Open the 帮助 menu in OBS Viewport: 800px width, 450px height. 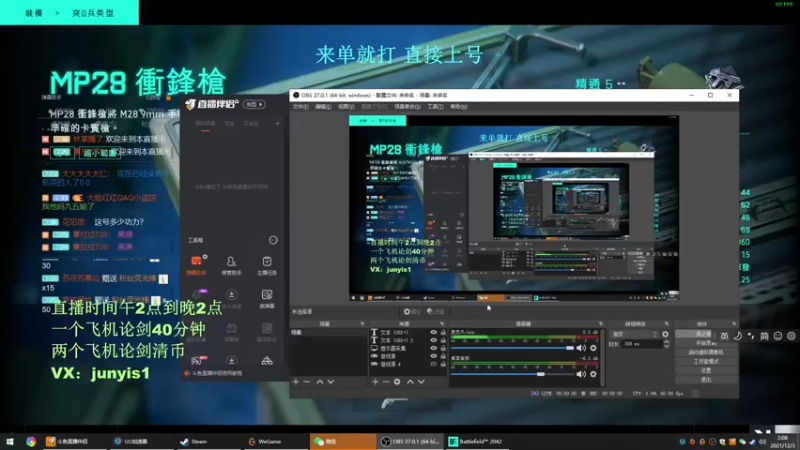[459, 107]
